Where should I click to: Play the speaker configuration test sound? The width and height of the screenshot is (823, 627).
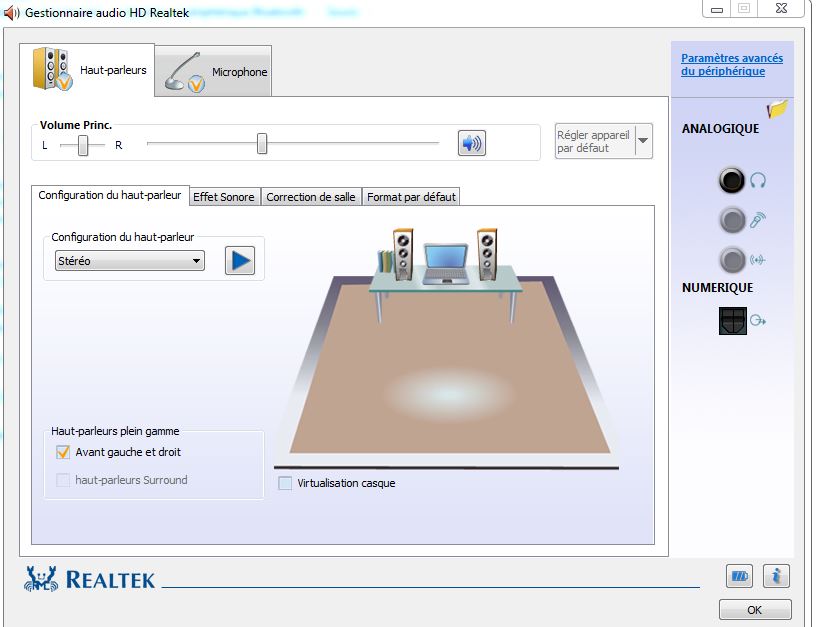tap(240, 260)
